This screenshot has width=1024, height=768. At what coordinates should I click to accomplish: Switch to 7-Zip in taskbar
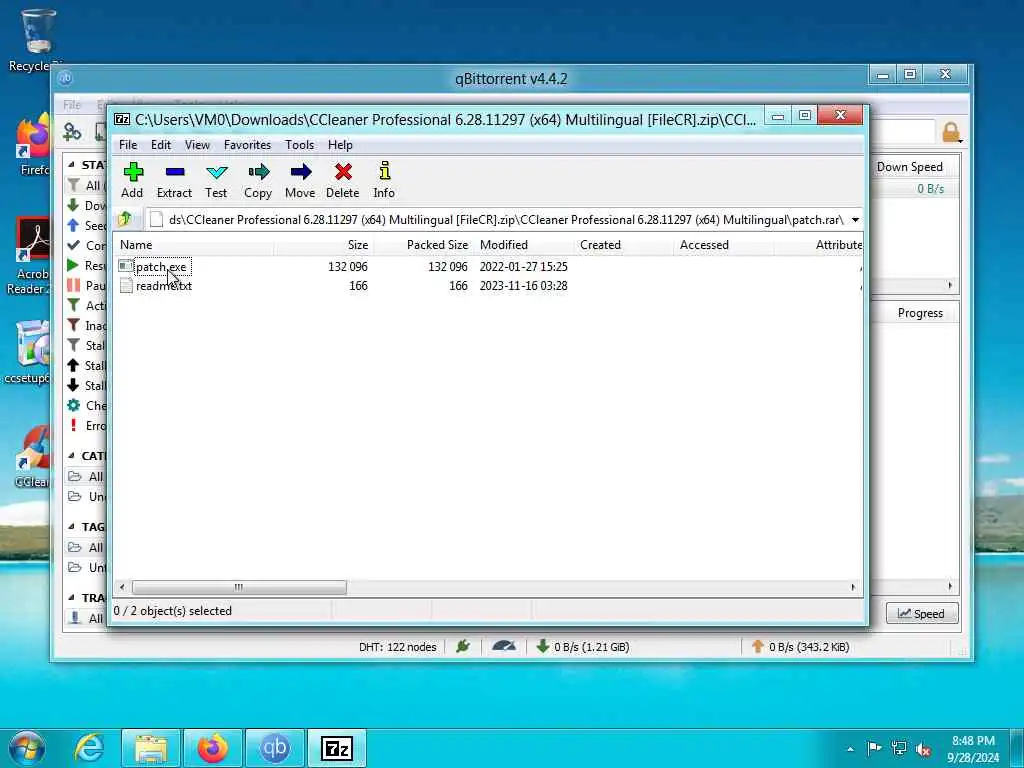click(337, 748)
